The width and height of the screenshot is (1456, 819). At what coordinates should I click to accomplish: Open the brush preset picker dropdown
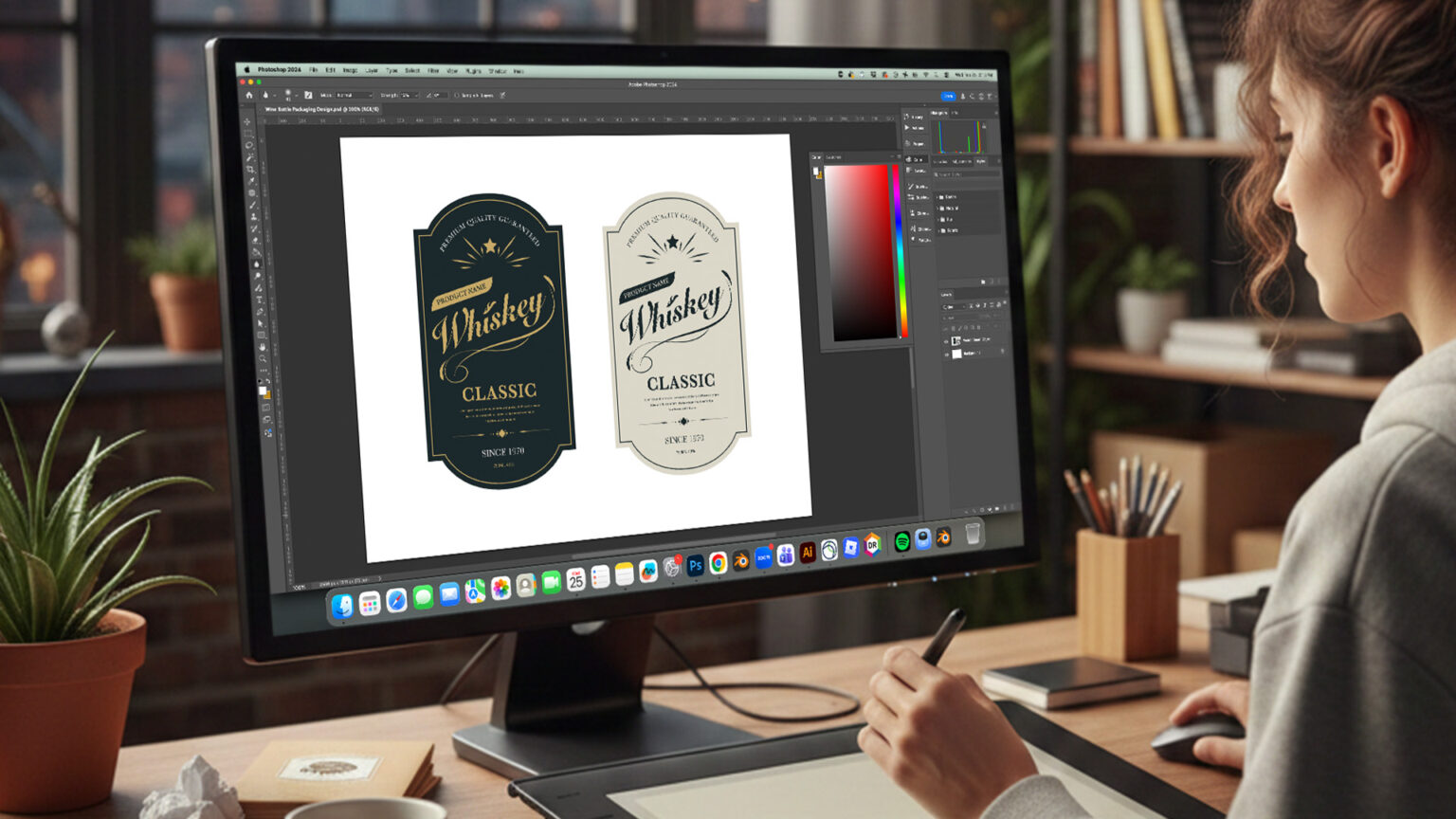[x=295, y=95]
